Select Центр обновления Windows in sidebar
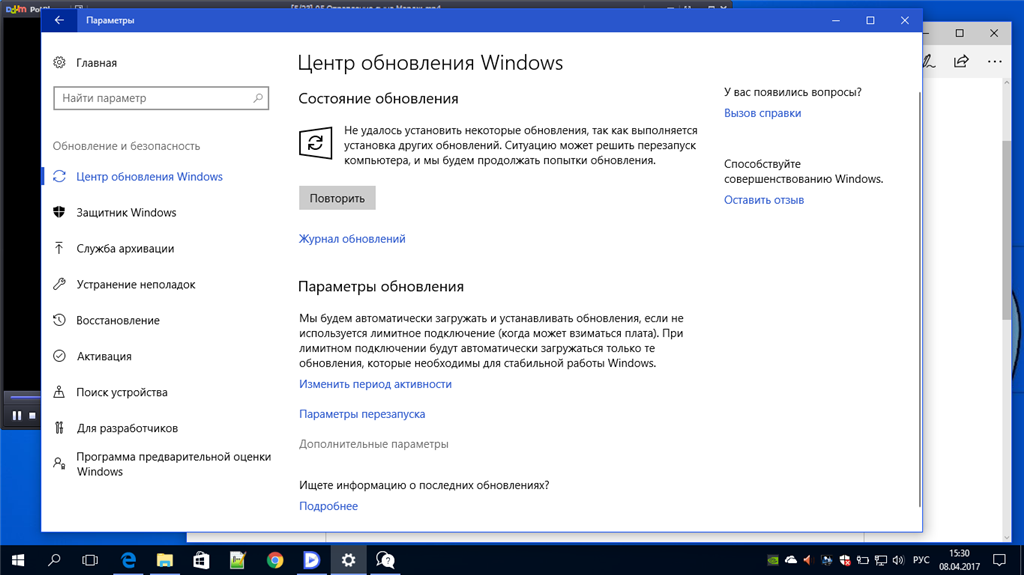Screen dimensions: 1024x575 pos(150,176)
